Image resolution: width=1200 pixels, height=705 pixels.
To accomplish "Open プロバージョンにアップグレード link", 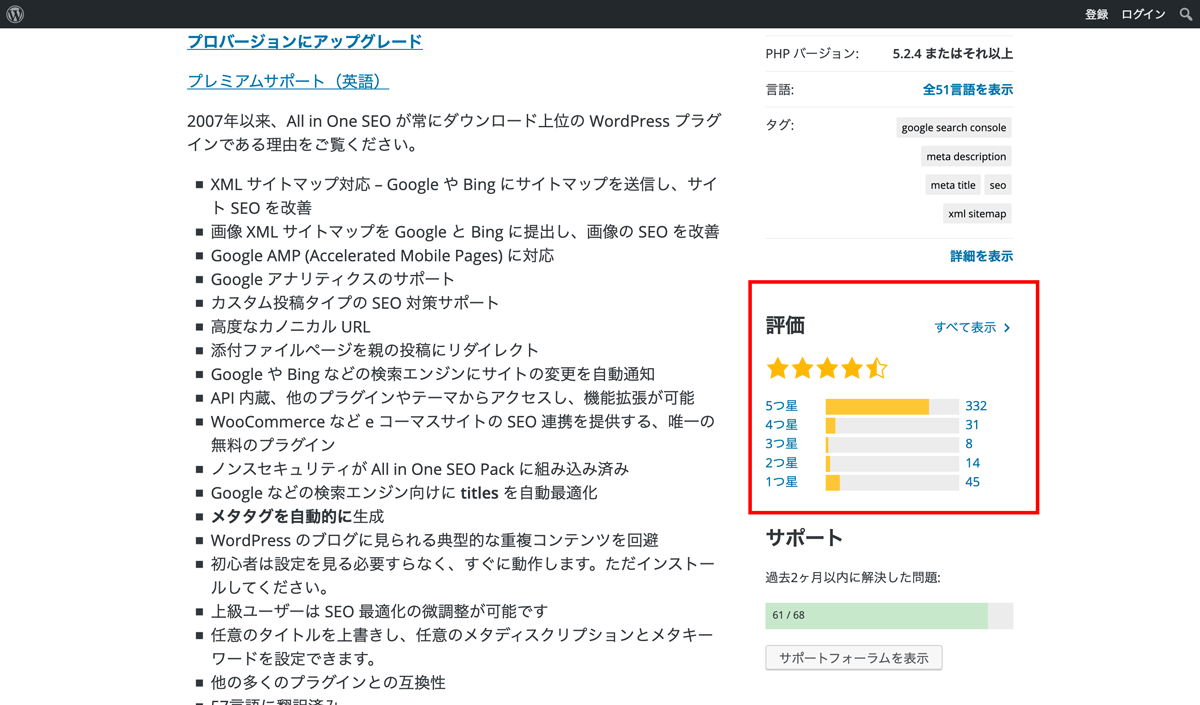I will point(305,41).
